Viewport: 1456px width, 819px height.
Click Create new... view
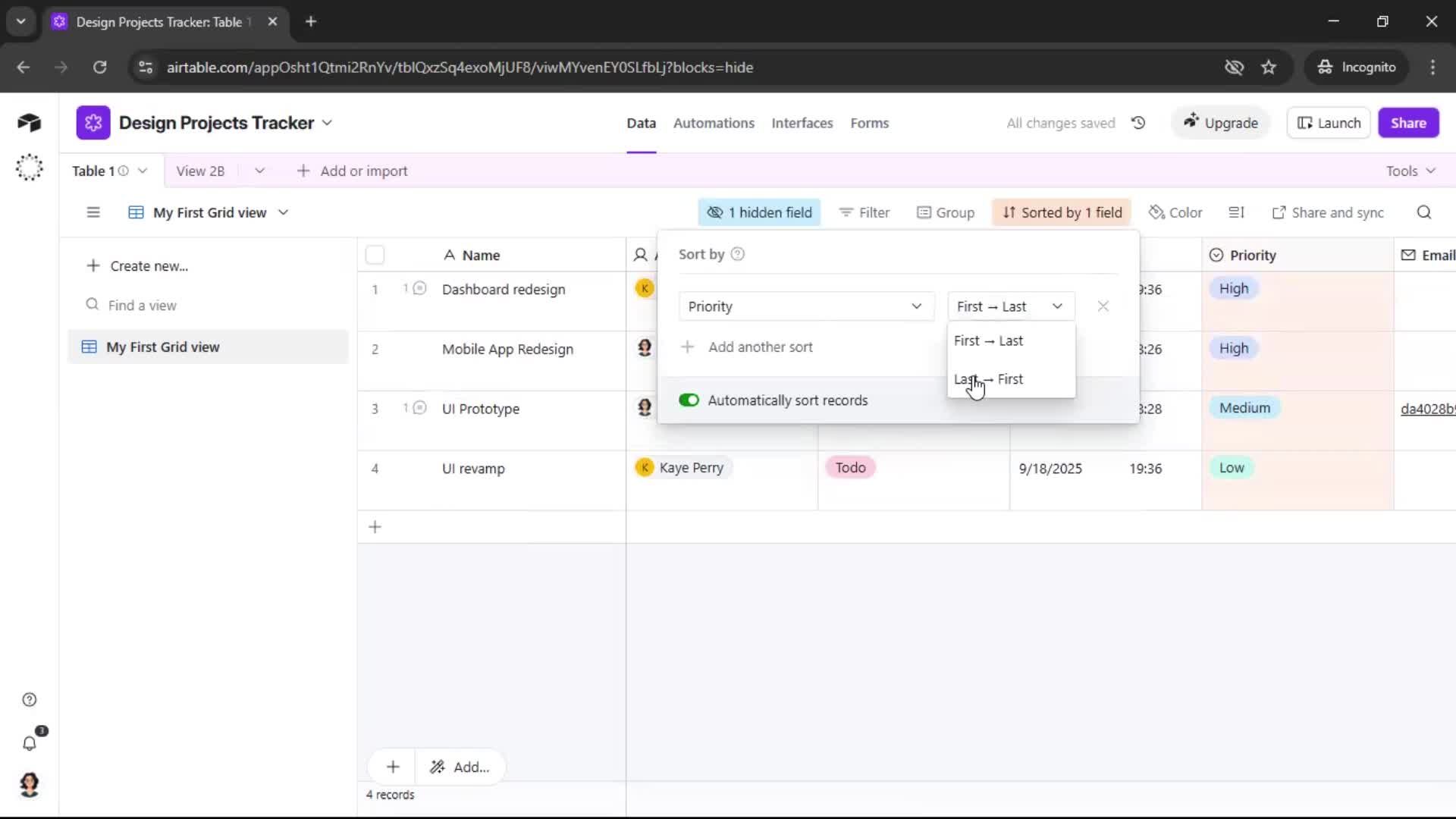(x=137, y=266)
